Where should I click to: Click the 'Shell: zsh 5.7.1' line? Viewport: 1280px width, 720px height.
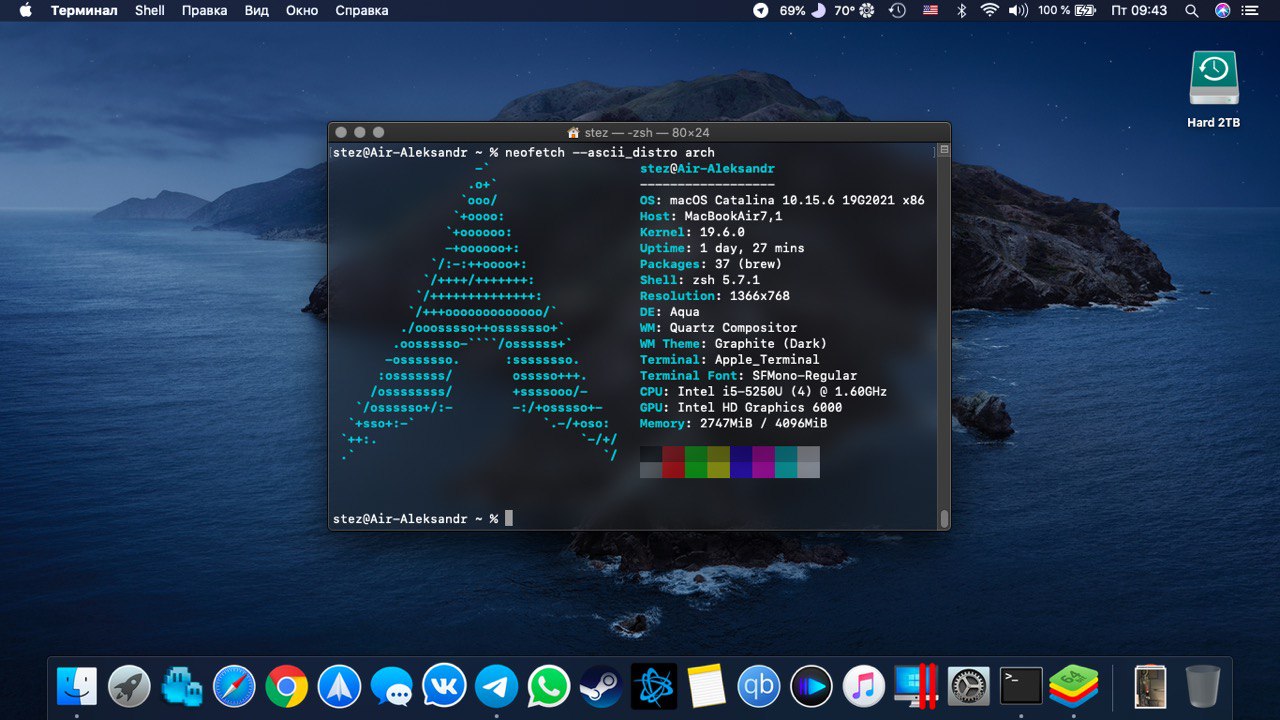(x=700, y=280)
